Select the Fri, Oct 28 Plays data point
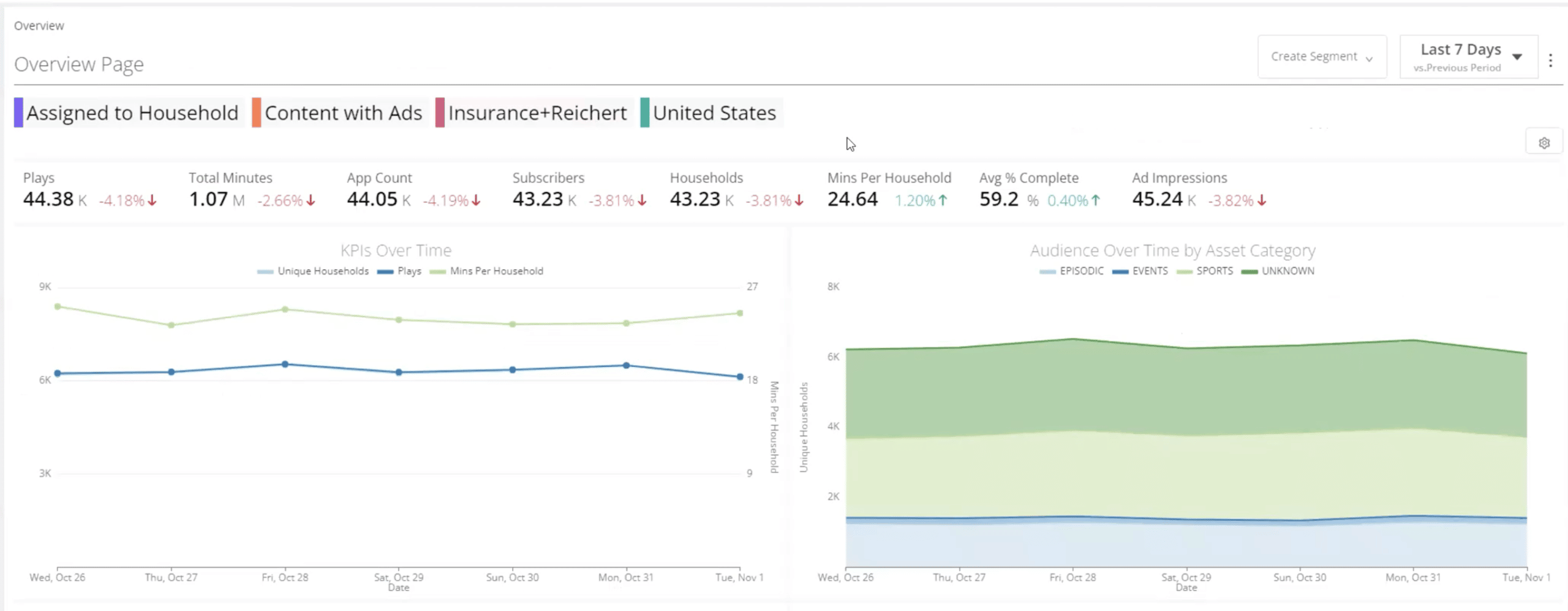This screenshot has width=1568, height=611. (x=285, y=363)
